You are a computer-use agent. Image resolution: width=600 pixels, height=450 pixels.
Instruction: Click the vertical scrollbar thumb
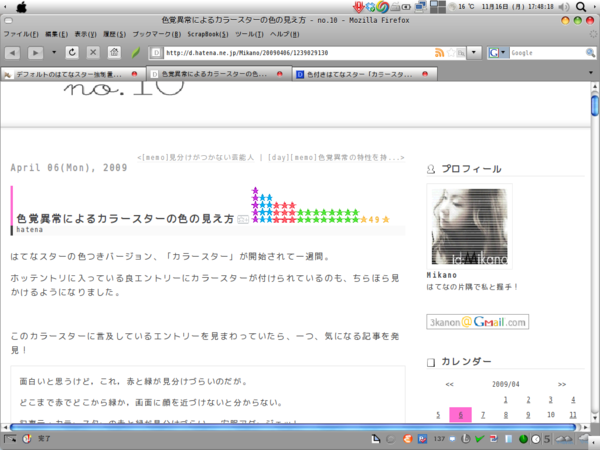[595, 106]
